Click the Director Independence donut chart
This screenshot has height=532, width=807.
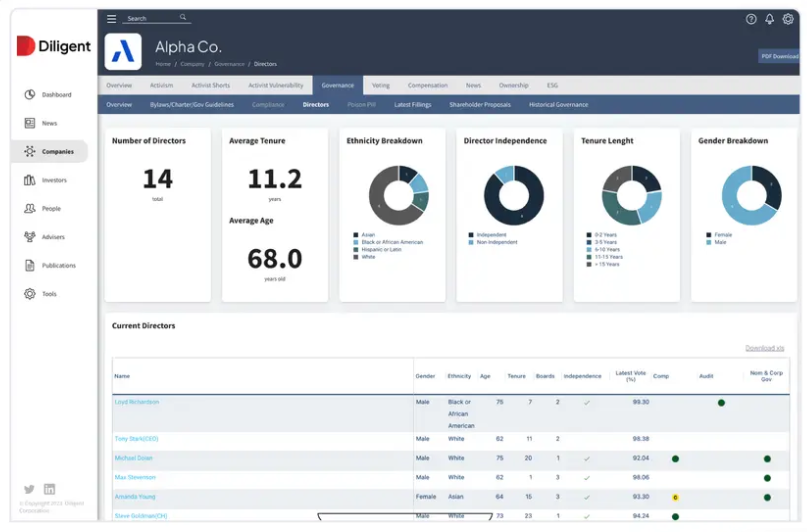514,196
